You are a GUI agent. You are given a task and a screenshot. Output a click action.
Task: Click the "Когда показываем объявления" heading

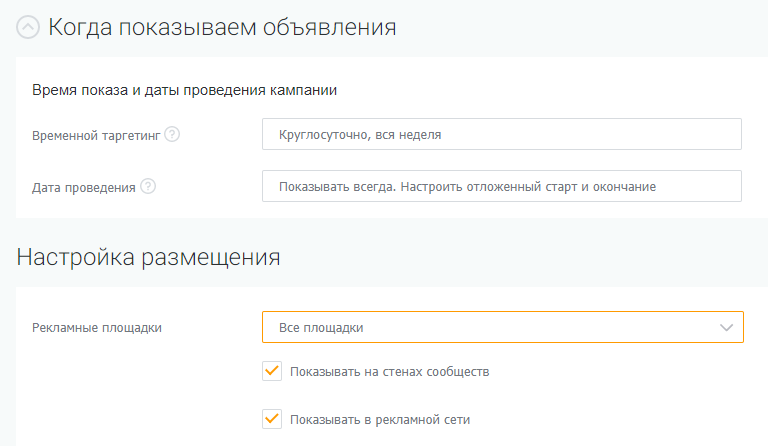(222, 28)
